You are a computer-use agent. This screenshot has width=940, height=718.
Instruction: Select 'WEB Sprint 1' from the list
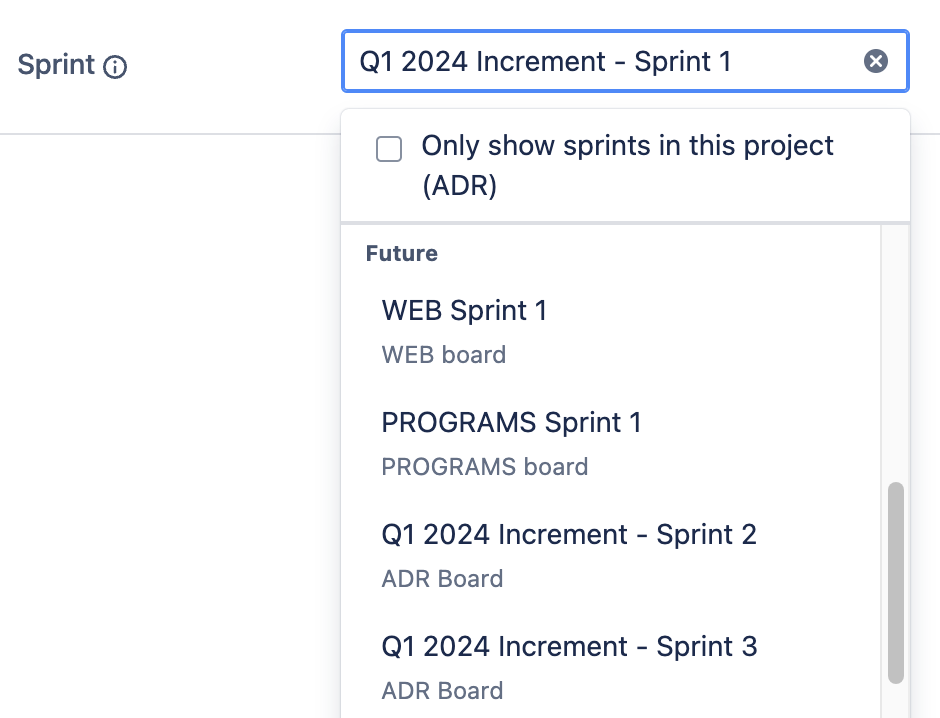click(464, 311)
